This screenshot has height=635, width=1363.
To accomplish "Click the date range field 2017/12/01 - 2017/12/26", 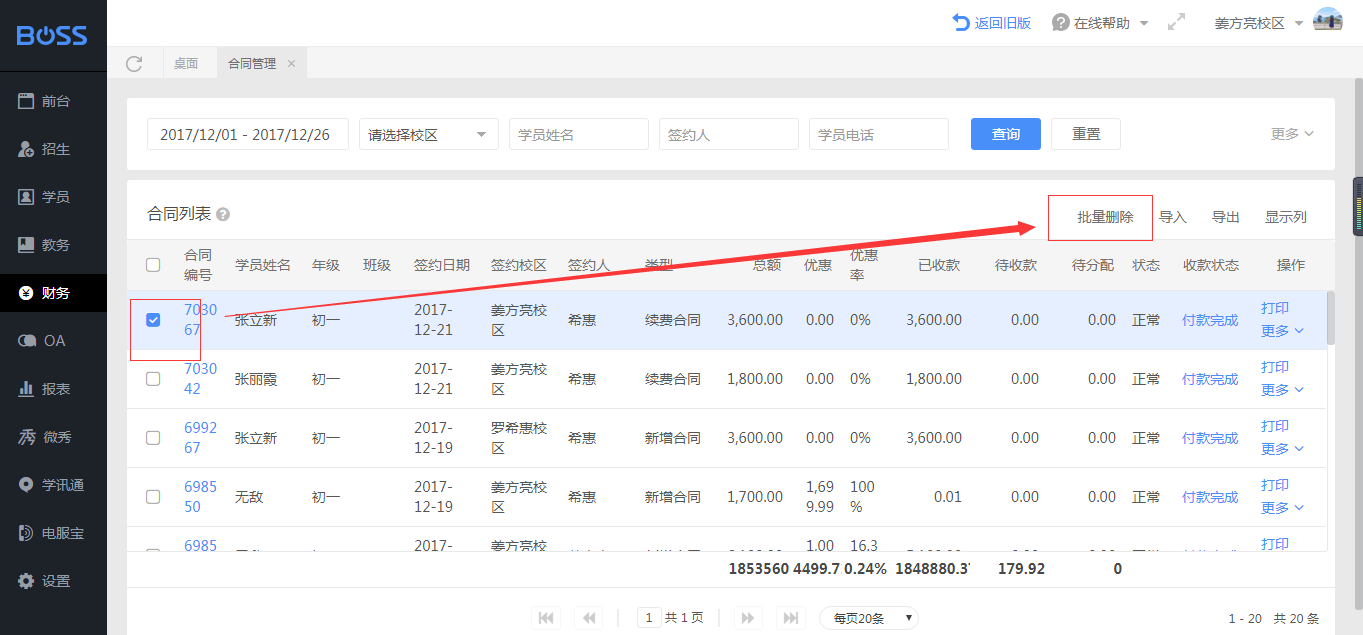I will click(248, 134).
